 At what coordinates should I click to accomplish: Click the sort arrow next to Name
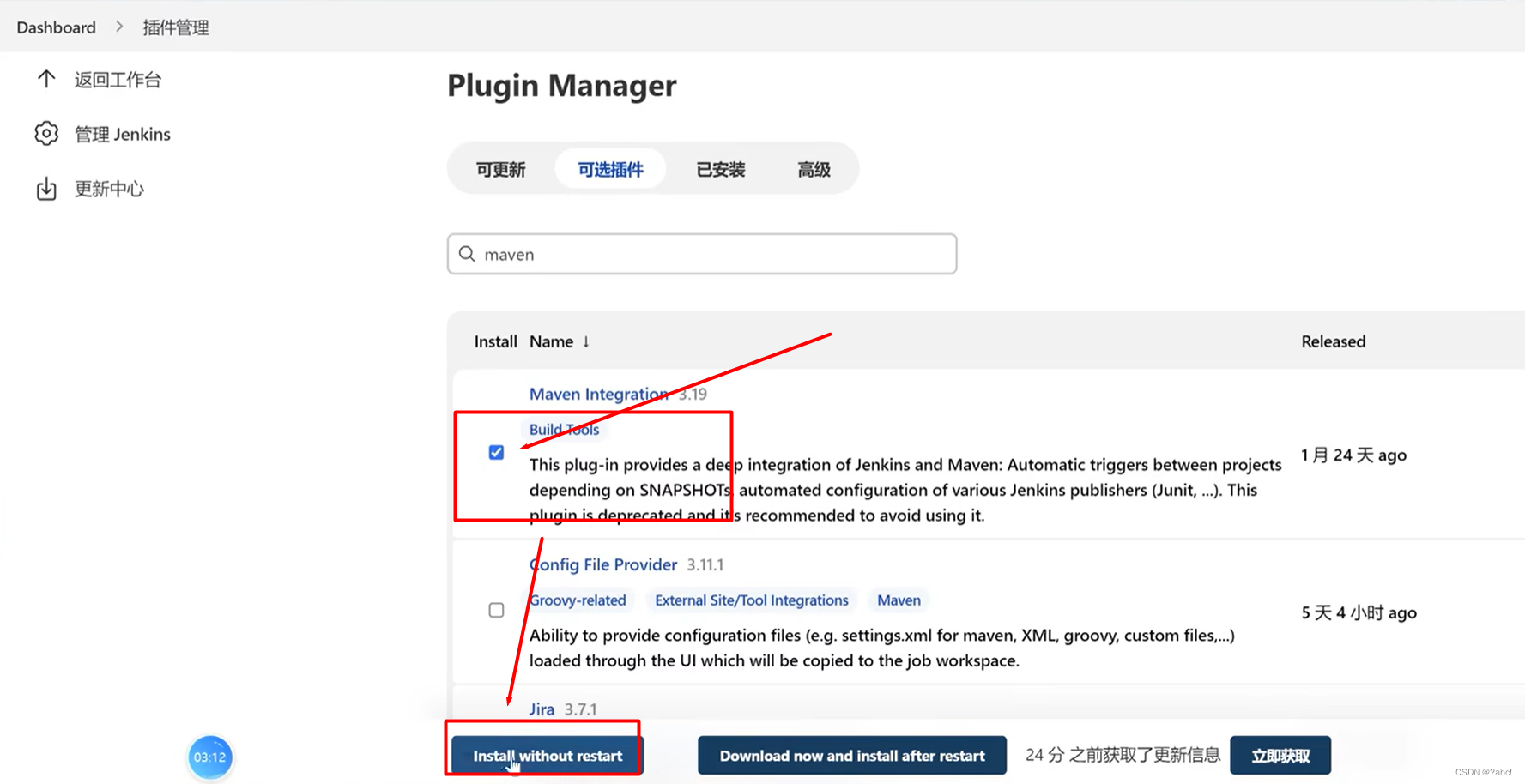click(x=586, y=341)
